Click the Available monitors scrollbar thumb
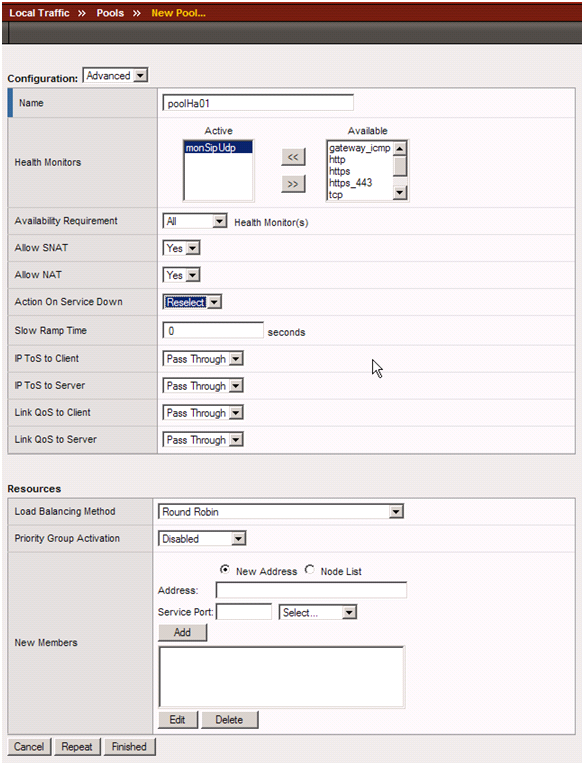584x765 pixels. [x=400, y=166]
